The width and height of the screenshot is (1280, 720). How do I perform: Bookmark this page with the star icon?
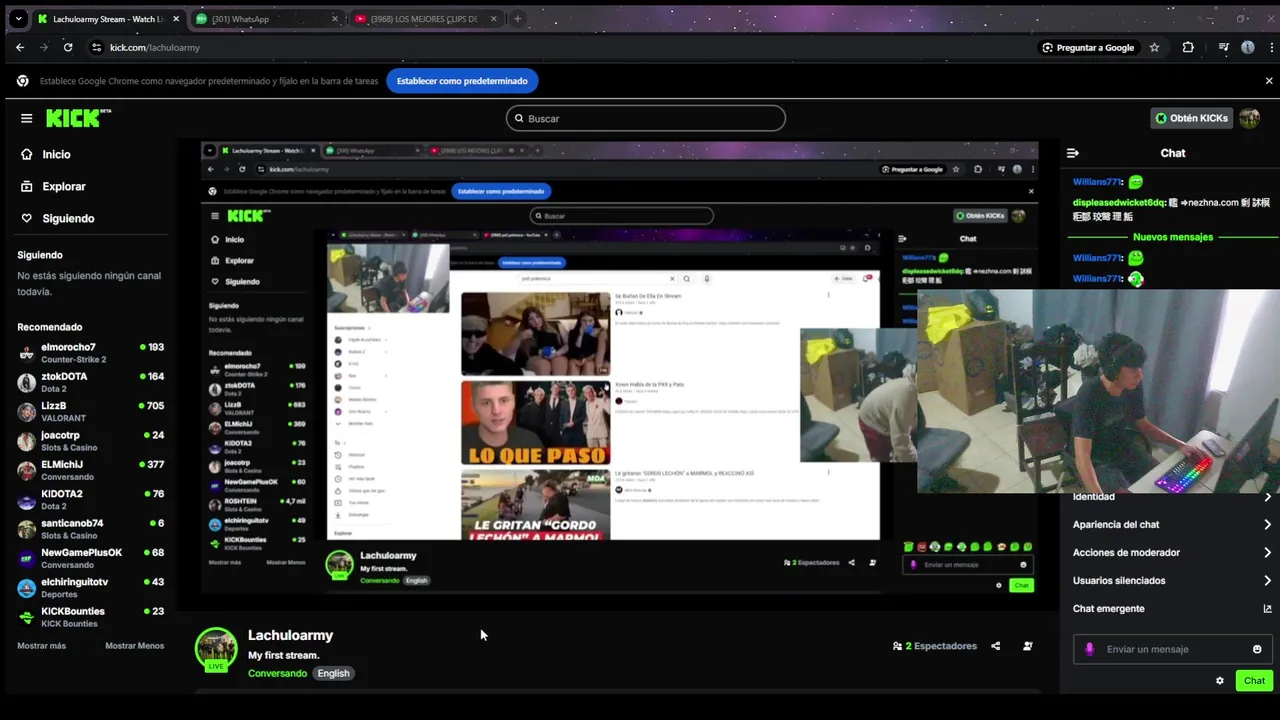tap(1154, 47)
